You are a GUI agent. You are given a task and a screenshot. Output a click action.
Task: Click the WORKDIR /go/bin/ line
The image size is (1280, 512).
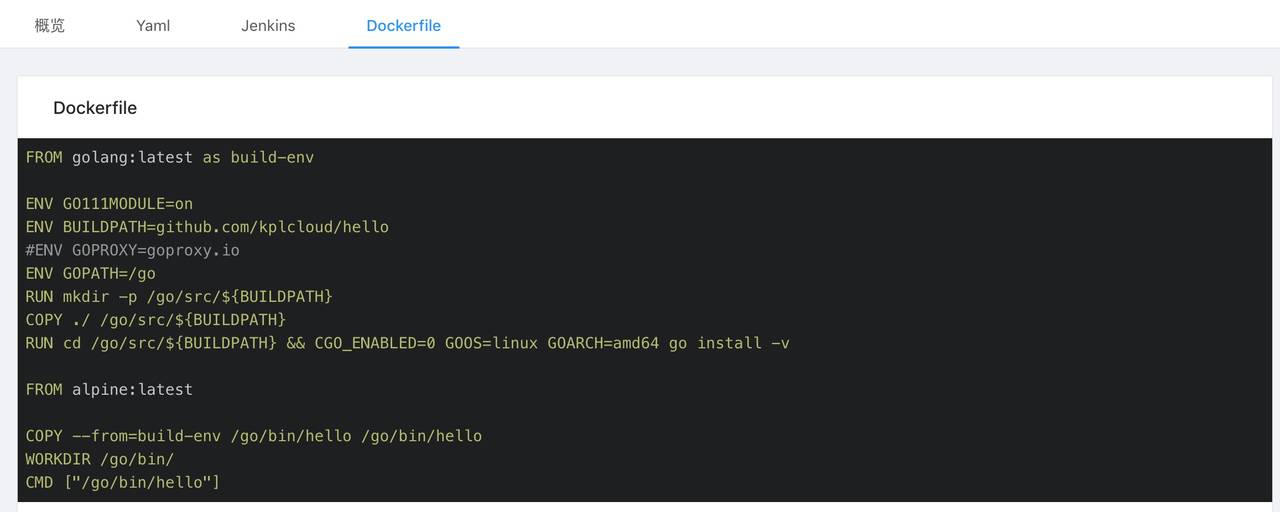(100, 459)
